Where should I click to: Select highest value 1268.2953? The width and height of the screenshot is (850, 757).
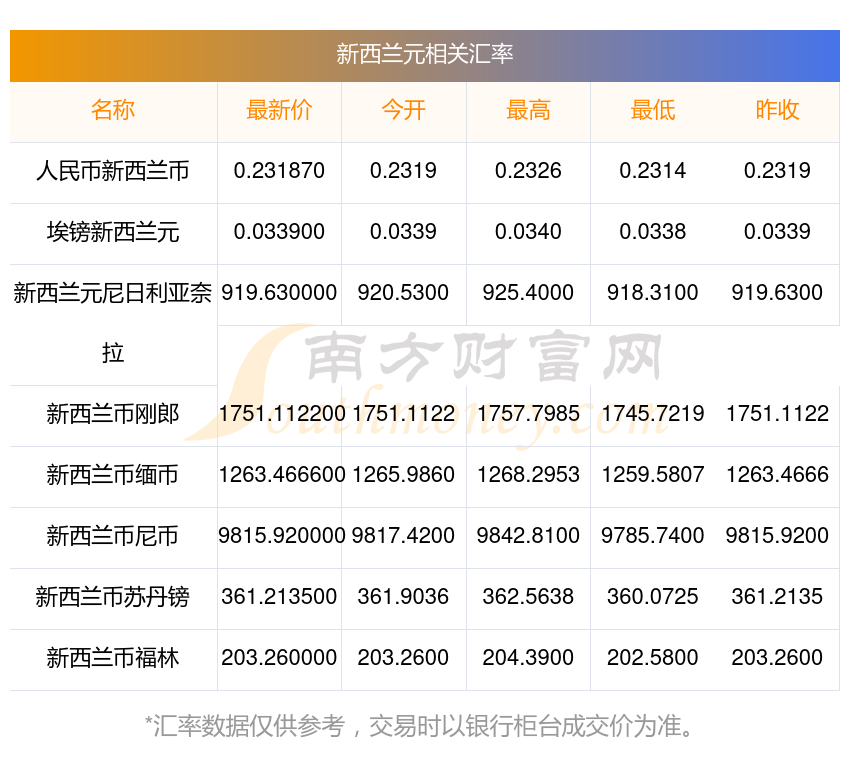click(x=528, y=475)
